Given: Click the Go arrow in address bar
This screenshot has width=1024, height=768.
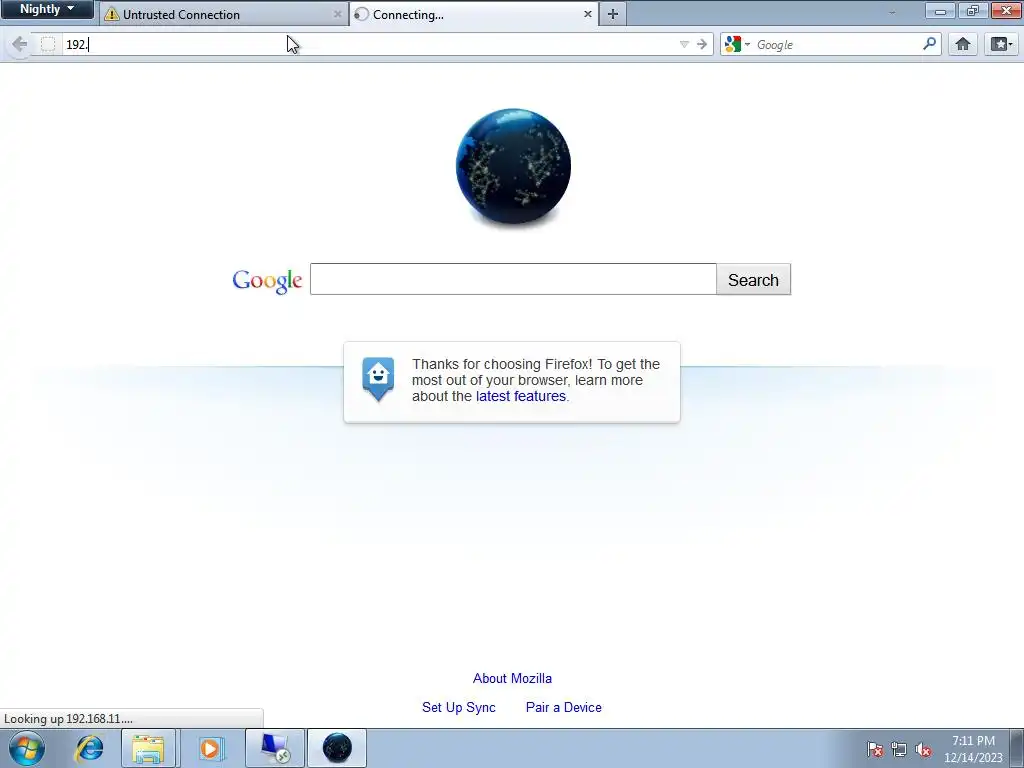Looking at the screenshot, I should click(x=702, y=44).
